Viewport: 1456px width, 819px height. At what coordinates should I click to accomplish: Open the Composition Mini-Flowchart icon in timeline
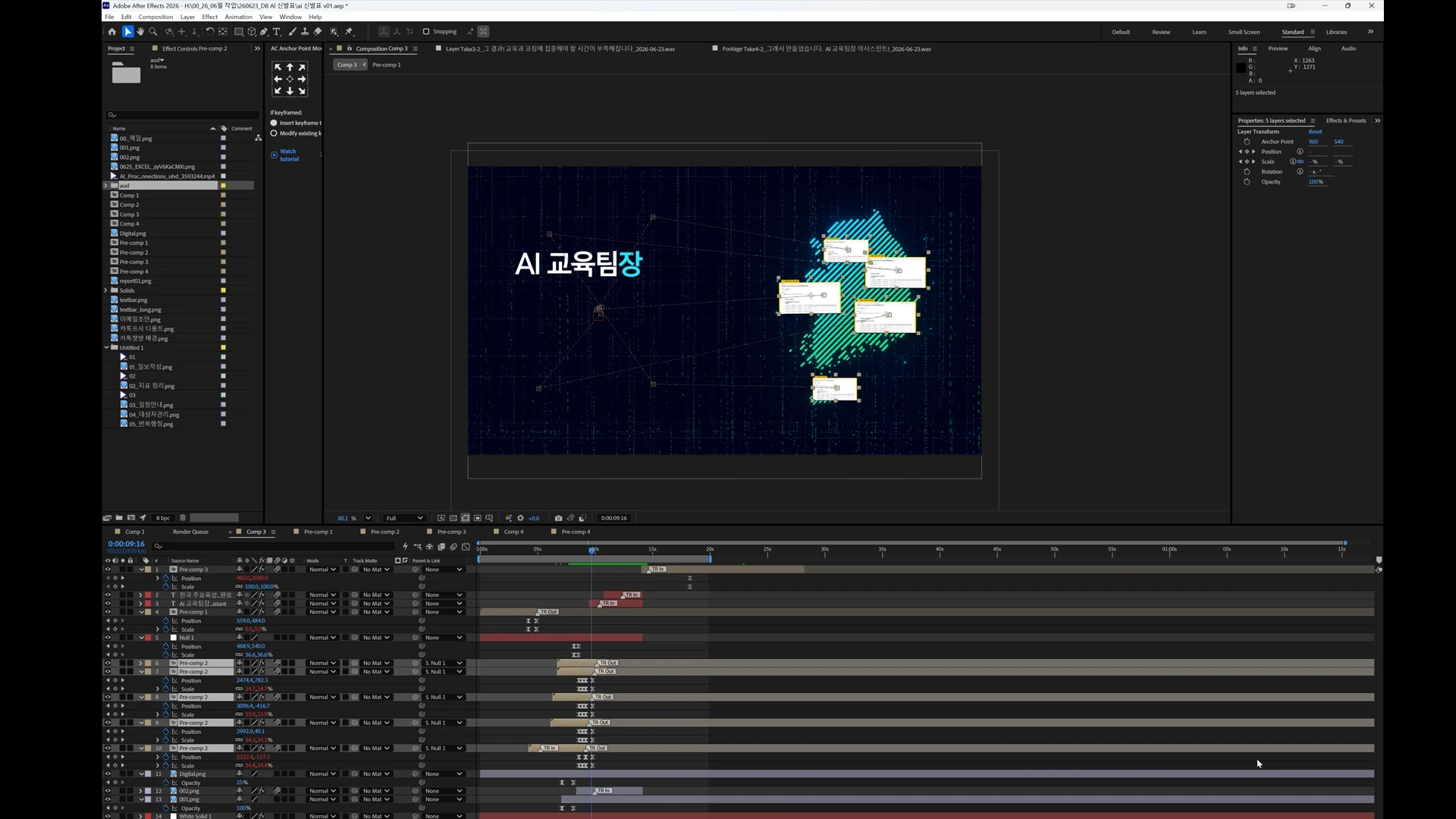[x=417, y=547]
